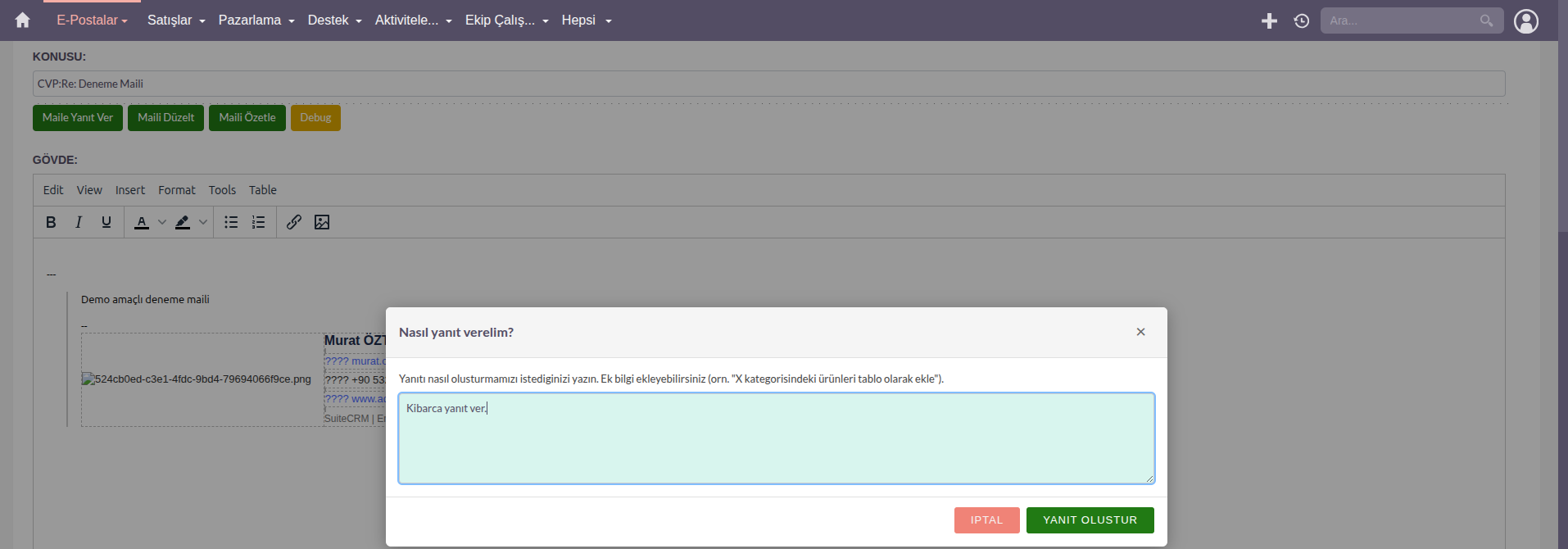Open the editor Format menu

[x=177, y=190]
